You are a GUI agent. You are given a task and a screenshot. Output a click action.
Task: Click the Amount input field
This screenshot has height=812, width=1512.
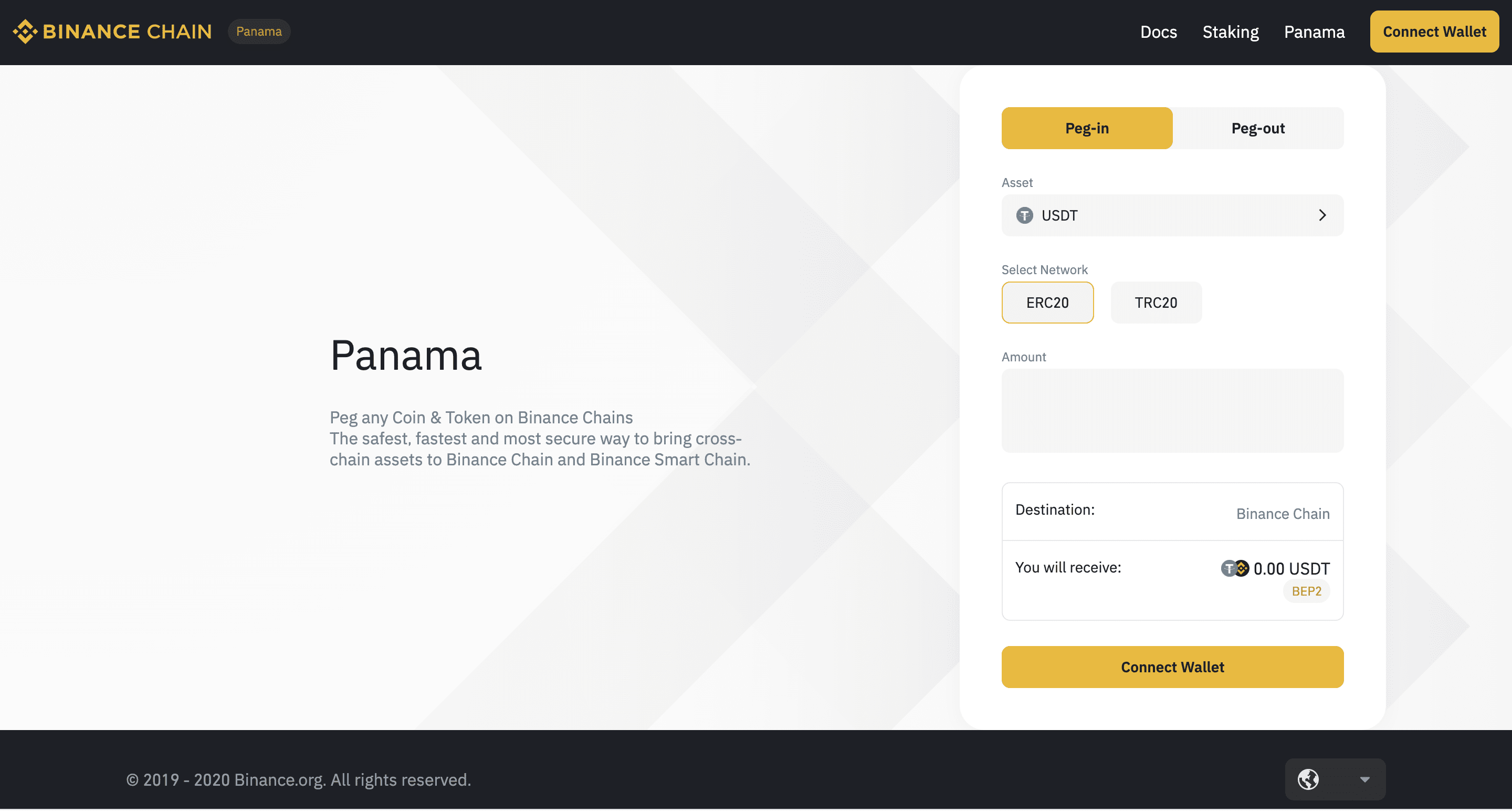[1173, 409]
